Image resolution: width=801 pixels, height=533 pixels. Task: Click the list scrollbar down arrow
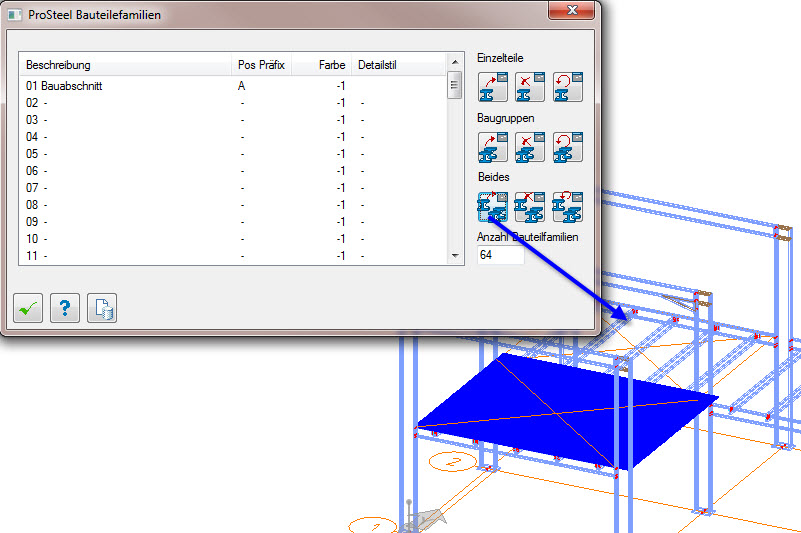455,256
